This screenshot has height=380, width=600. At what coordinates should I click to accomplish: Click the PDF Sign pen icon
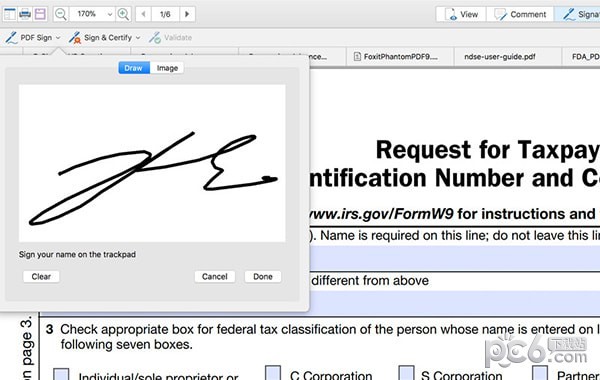[11, 38]
